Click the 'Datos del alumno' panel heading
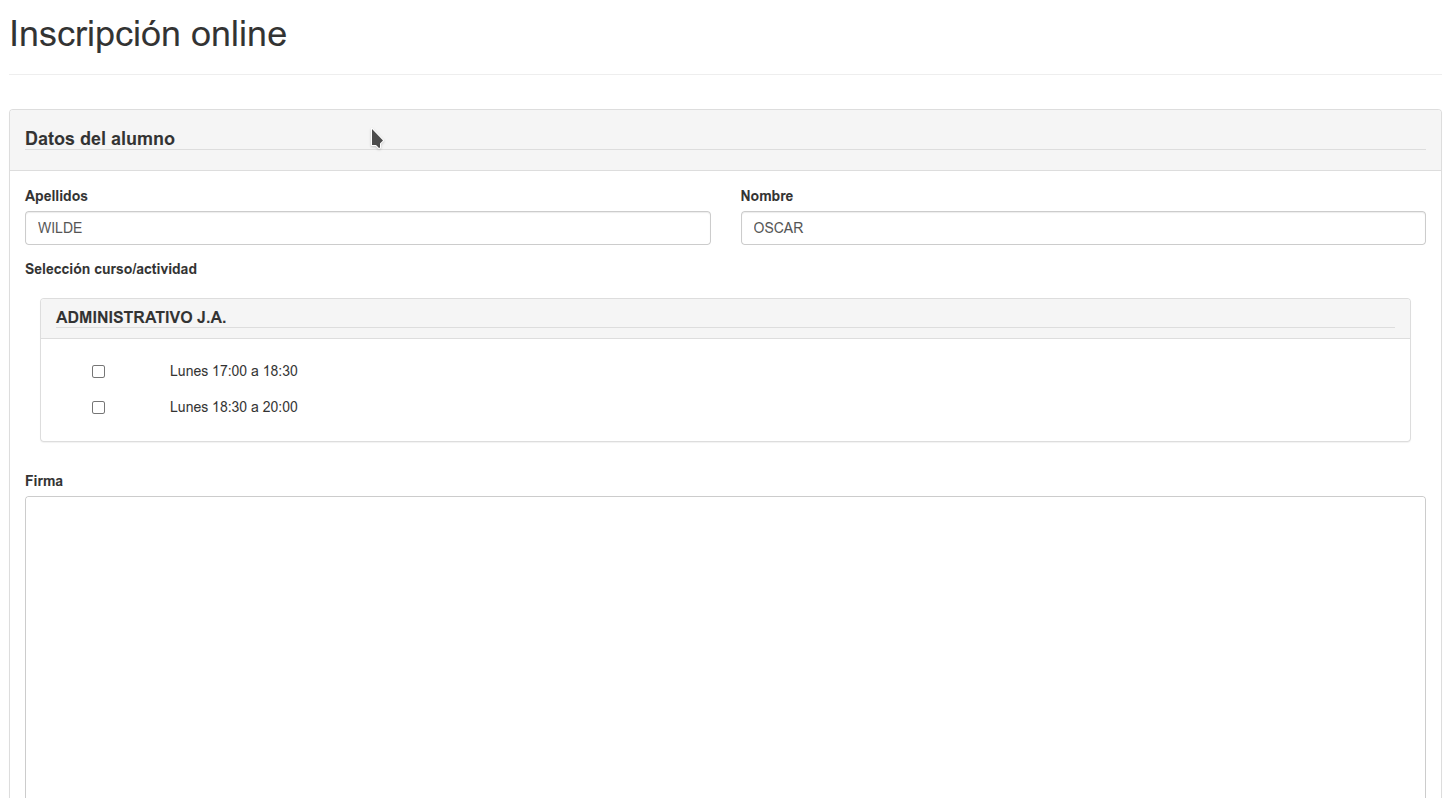 click(x=100, y=139)
